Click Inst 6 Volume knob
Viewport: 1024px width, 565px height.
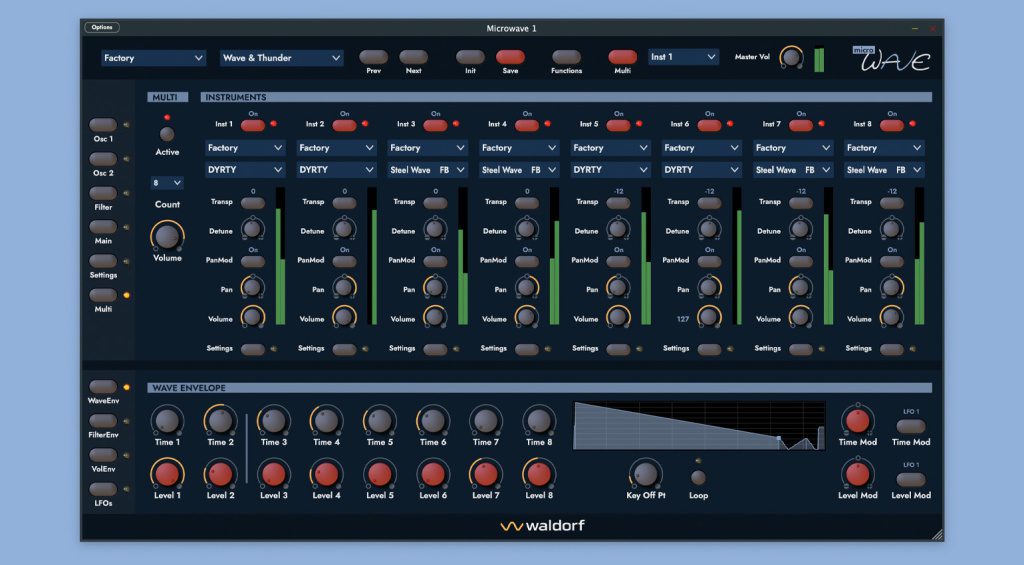tap(709, 317)
